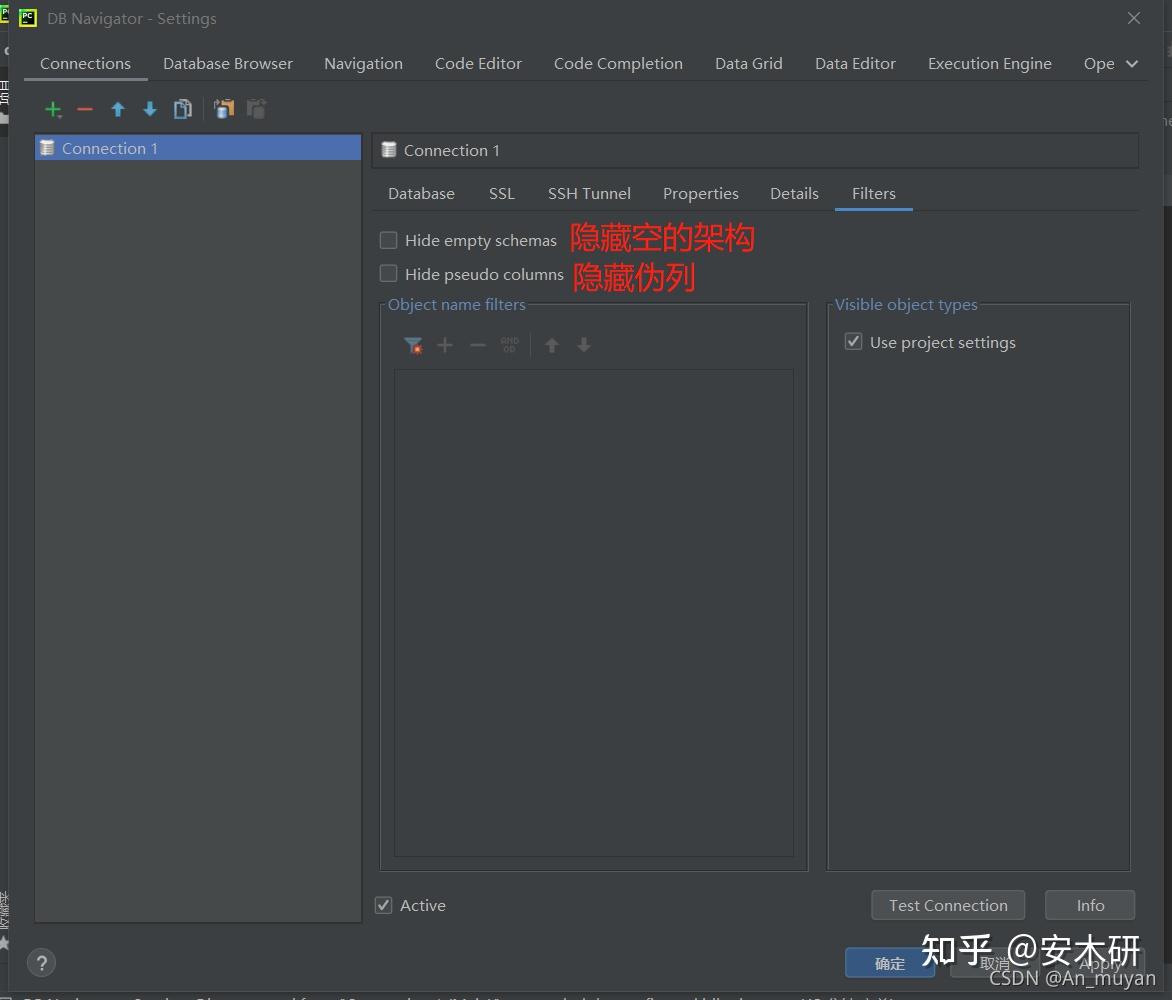
Task: Confirm settings with the 确定 button
Action: 889,963
